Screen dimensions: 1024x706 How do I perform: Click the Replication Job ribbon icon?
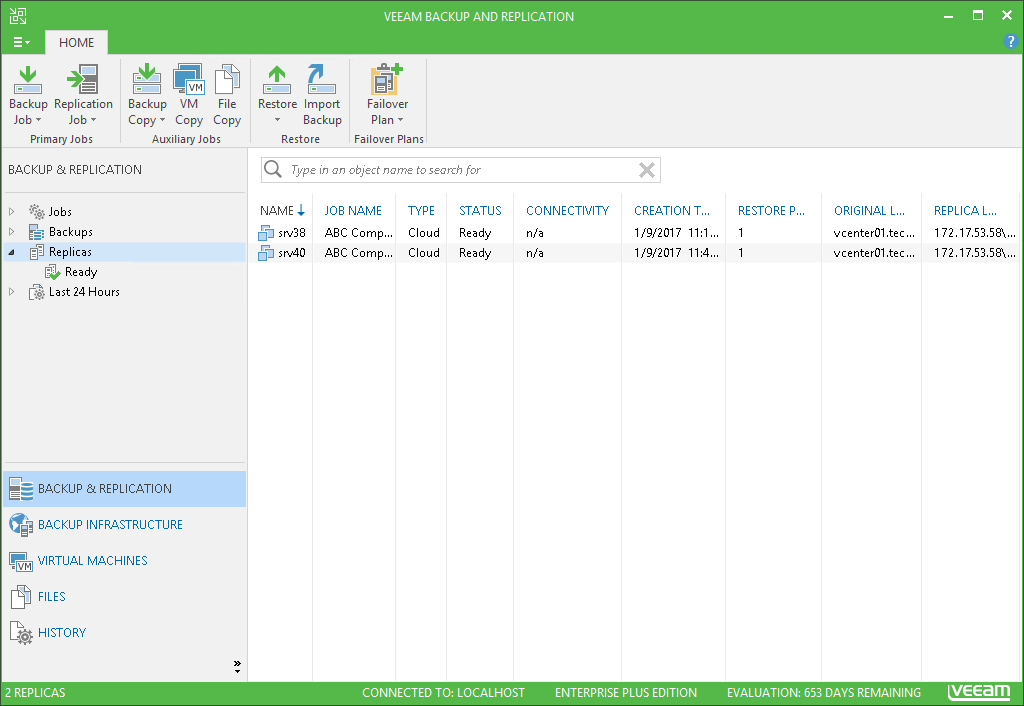point(83,79)
